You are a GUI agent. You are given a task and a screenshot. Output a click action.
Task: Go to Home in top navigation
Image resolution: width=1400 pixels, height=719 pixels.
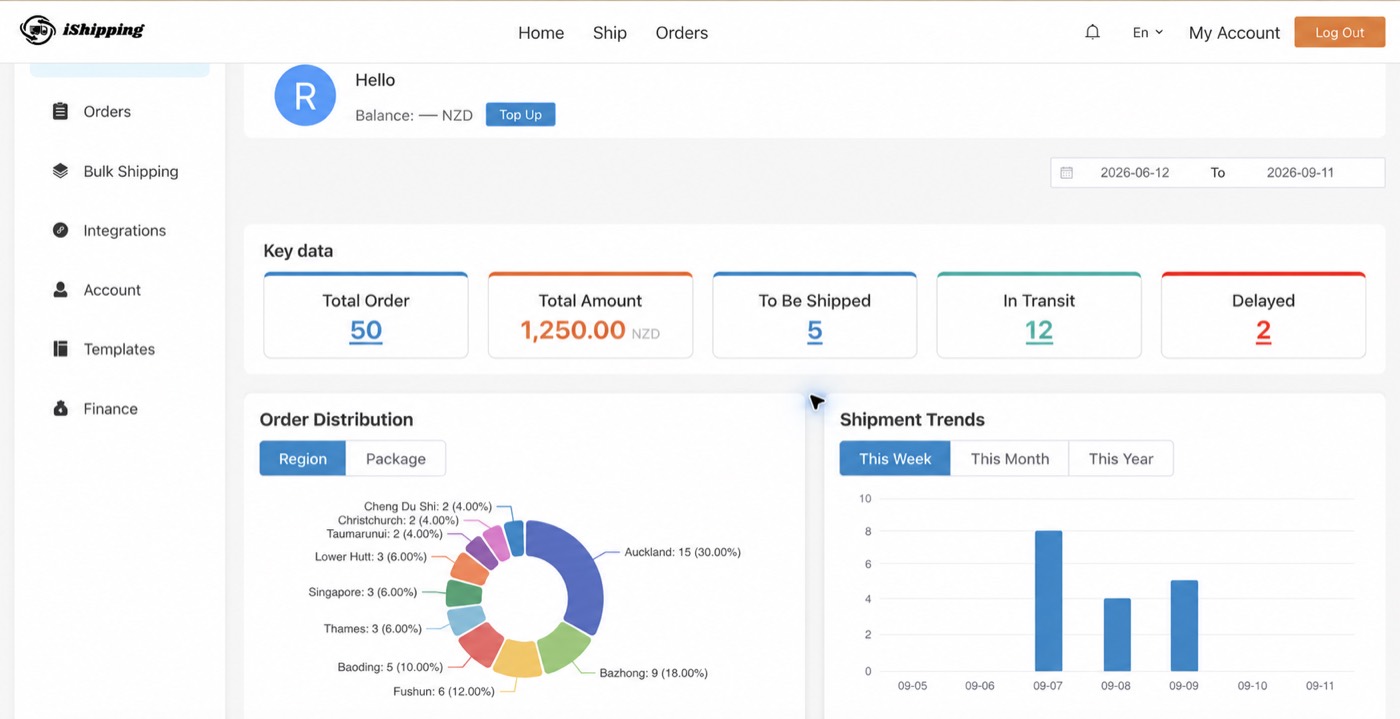point(541,32)
